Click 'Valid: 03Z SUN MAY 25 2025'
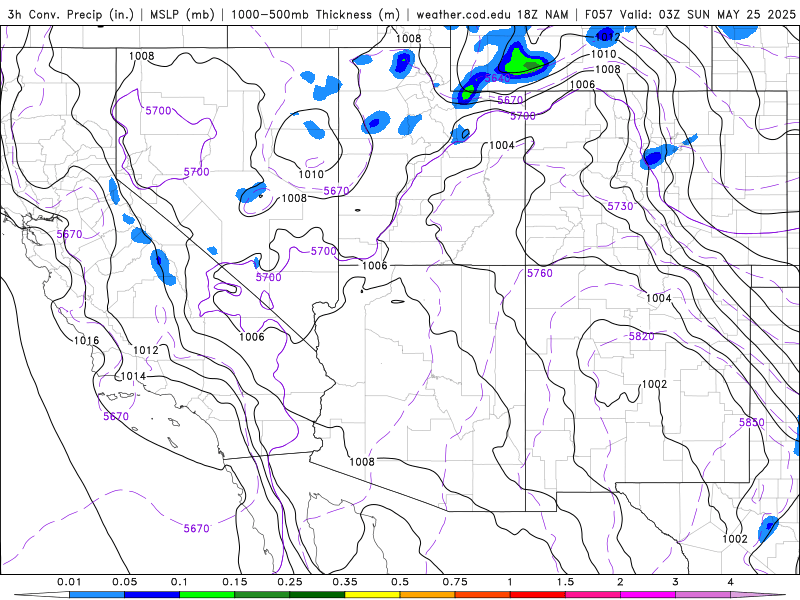Viewport: 800px width, 600px height. (x=708, y=14)
